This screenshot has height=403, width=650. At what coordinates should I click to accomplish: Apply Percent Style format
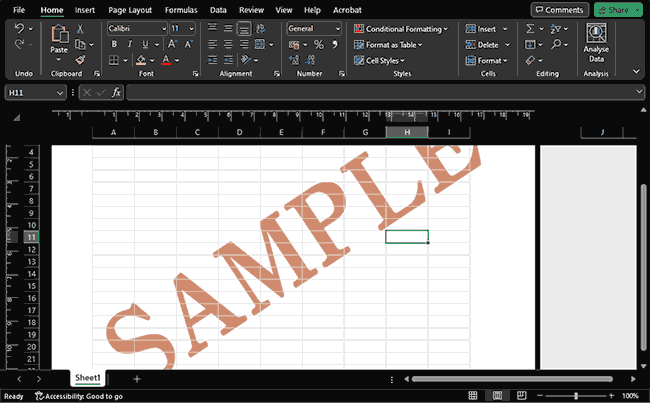coord(318,44)
